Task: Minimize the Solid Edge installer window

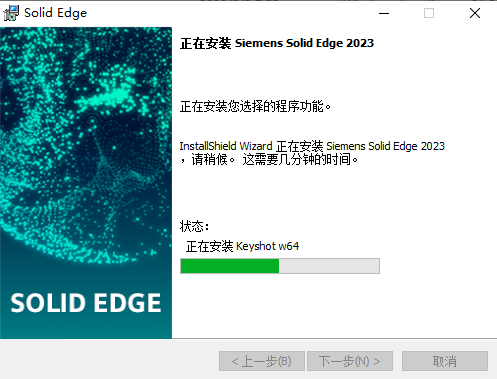Action: coord(384,13)
